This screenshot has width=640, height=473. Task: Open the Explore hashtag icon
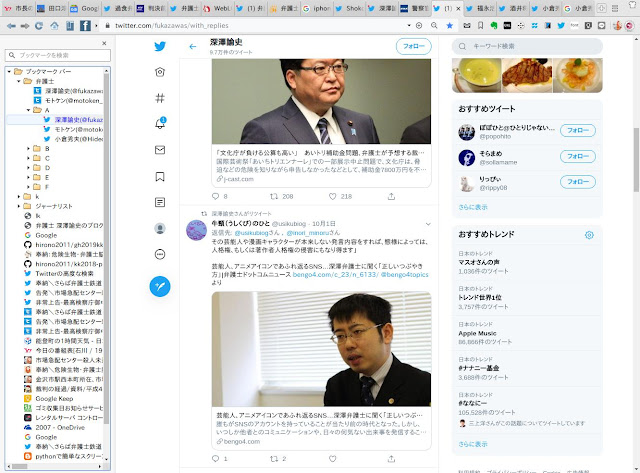(x=160, y=98)
